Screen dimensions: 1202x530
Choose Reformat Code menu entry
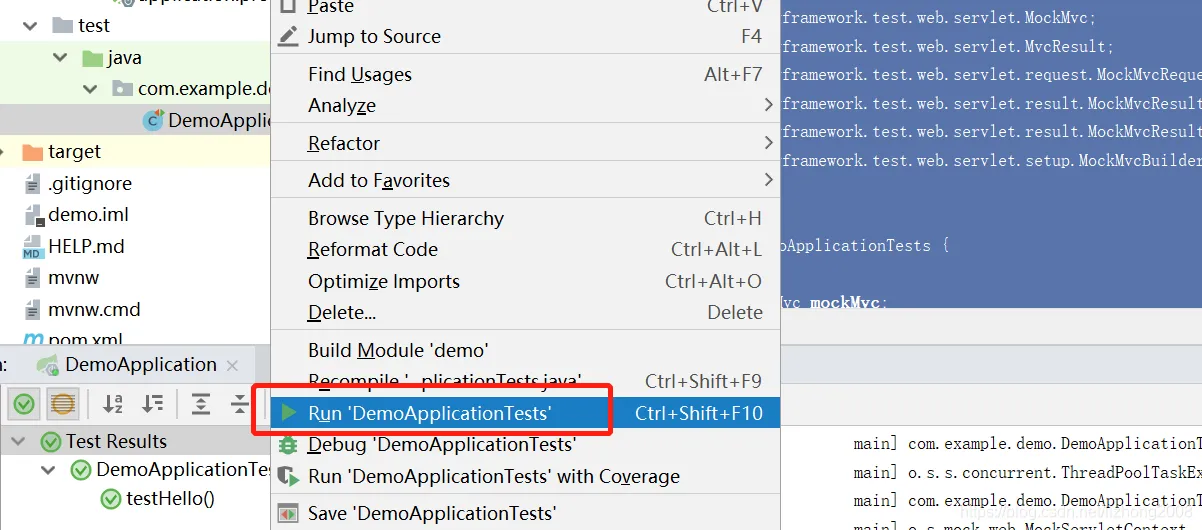(372, 249)
